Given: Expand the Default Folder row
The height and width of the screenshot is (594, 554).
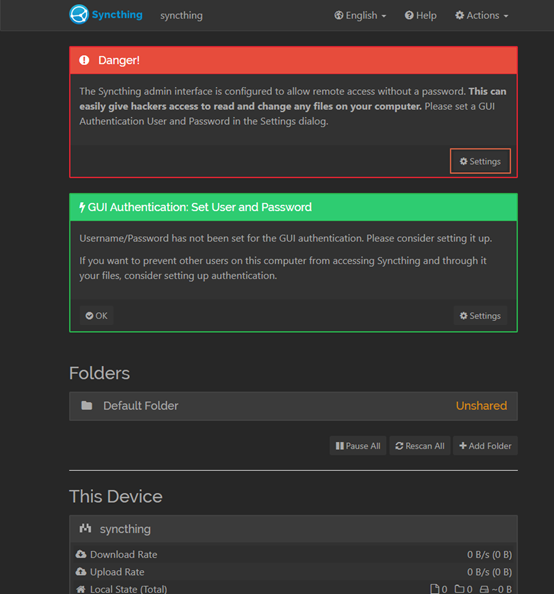Looking at the screenshot, I should (293, 406).
